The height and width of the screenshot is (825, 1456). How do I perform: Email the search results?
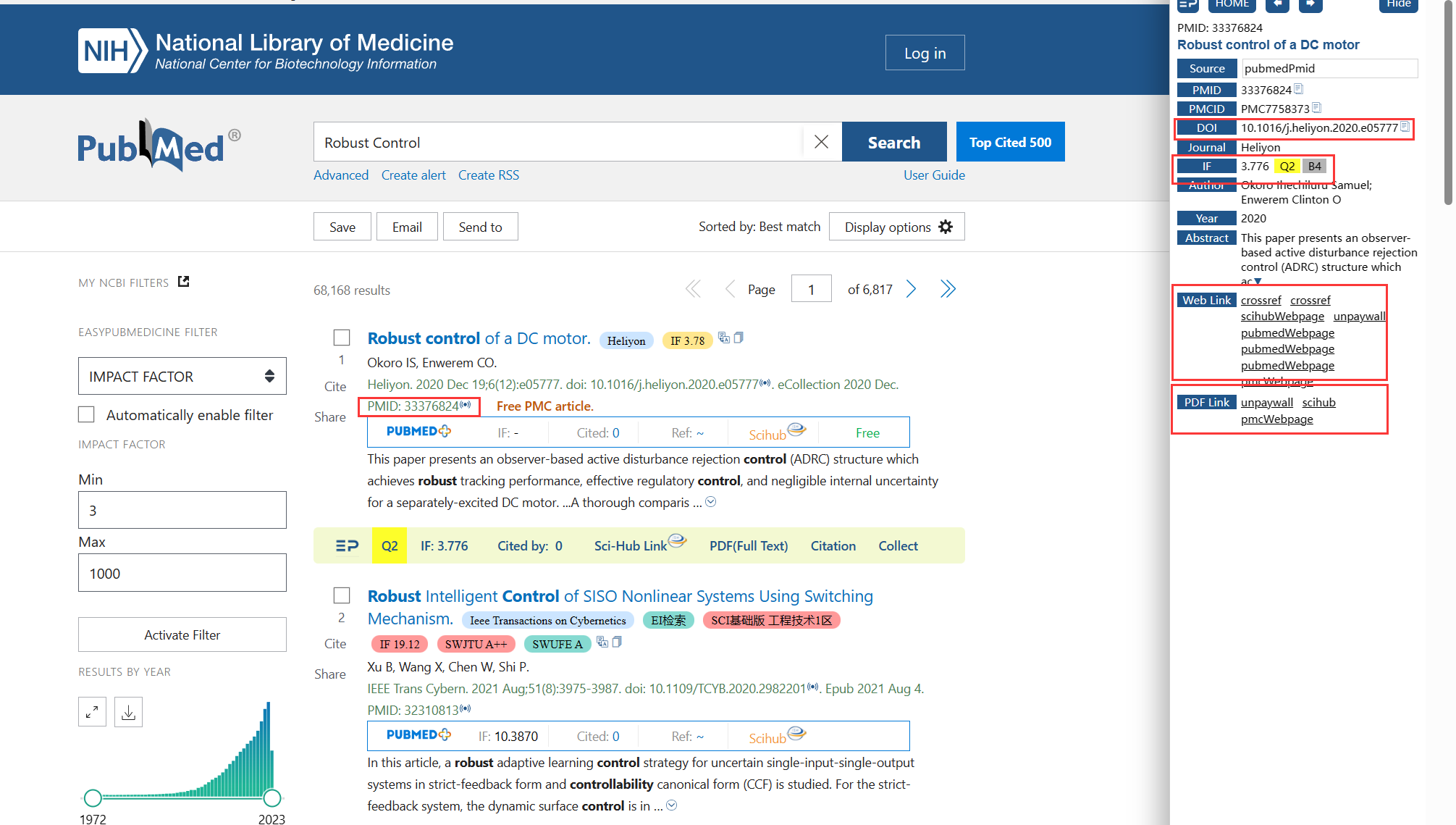(407, 227)
